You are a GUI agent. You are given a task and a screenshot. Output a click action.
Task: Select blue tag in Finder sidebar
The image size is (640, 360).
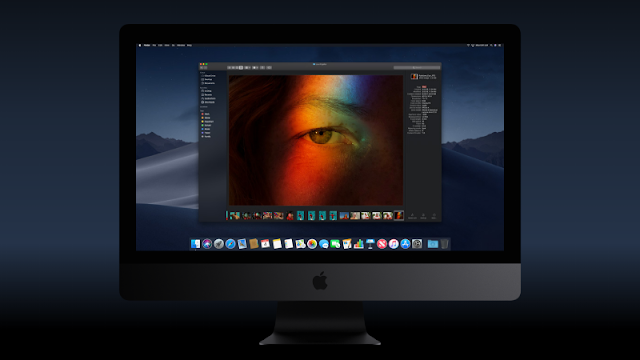click(206, 129)
